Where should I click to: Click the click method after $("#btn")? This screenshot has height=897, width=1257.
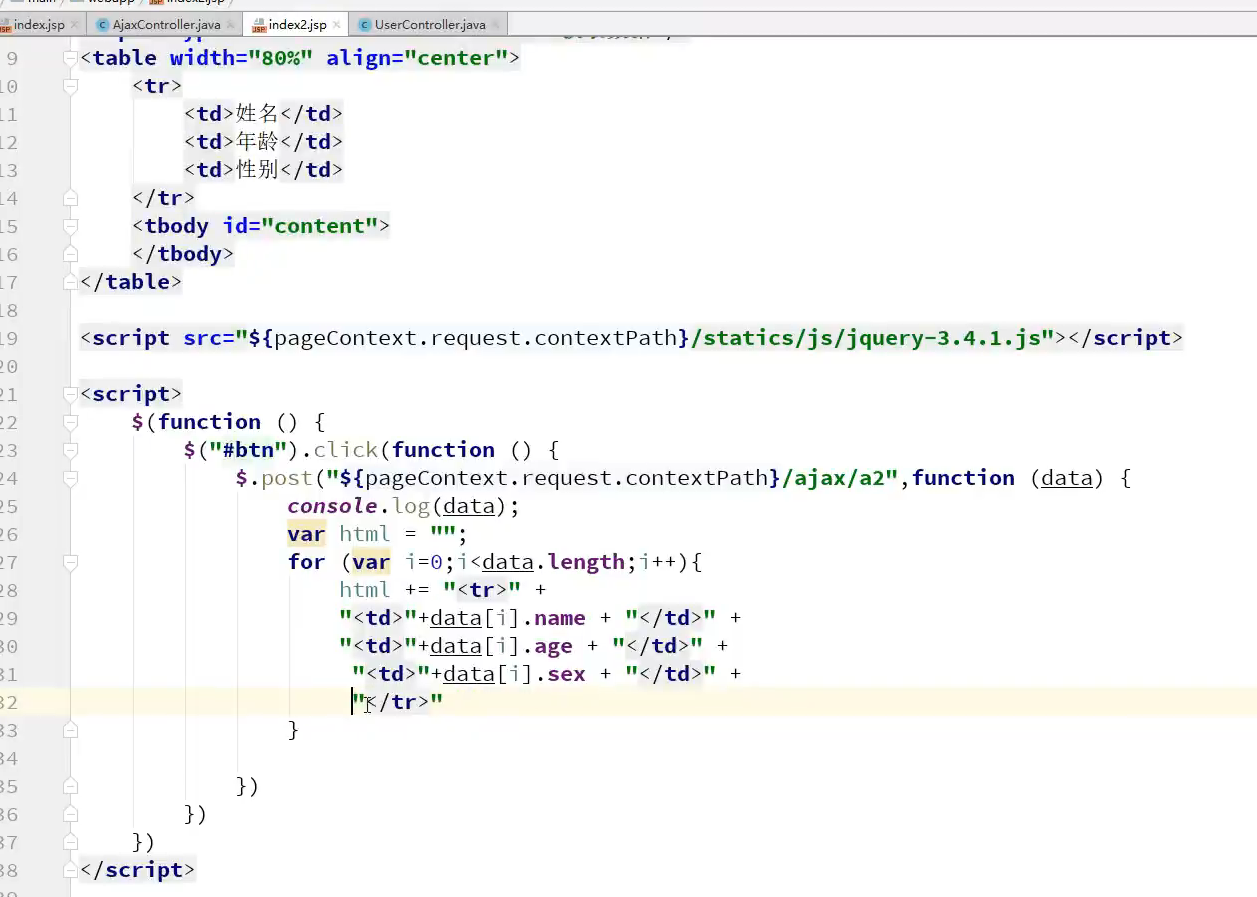pyautogui.click(x=346, y=450)
